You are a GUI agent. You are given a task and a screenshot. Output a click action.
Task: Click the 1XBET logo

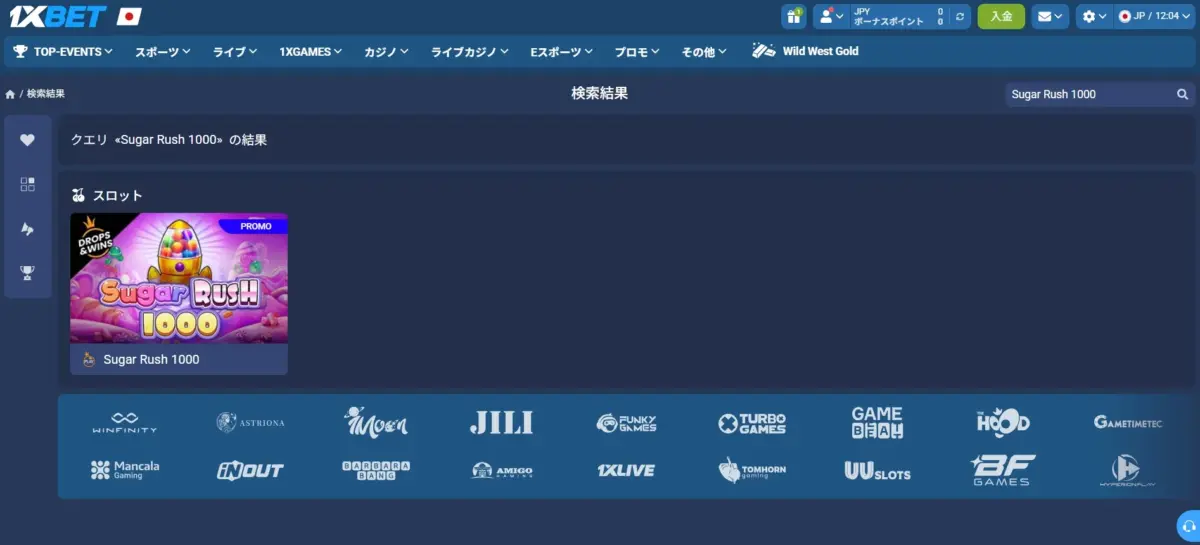click(57, 16)
